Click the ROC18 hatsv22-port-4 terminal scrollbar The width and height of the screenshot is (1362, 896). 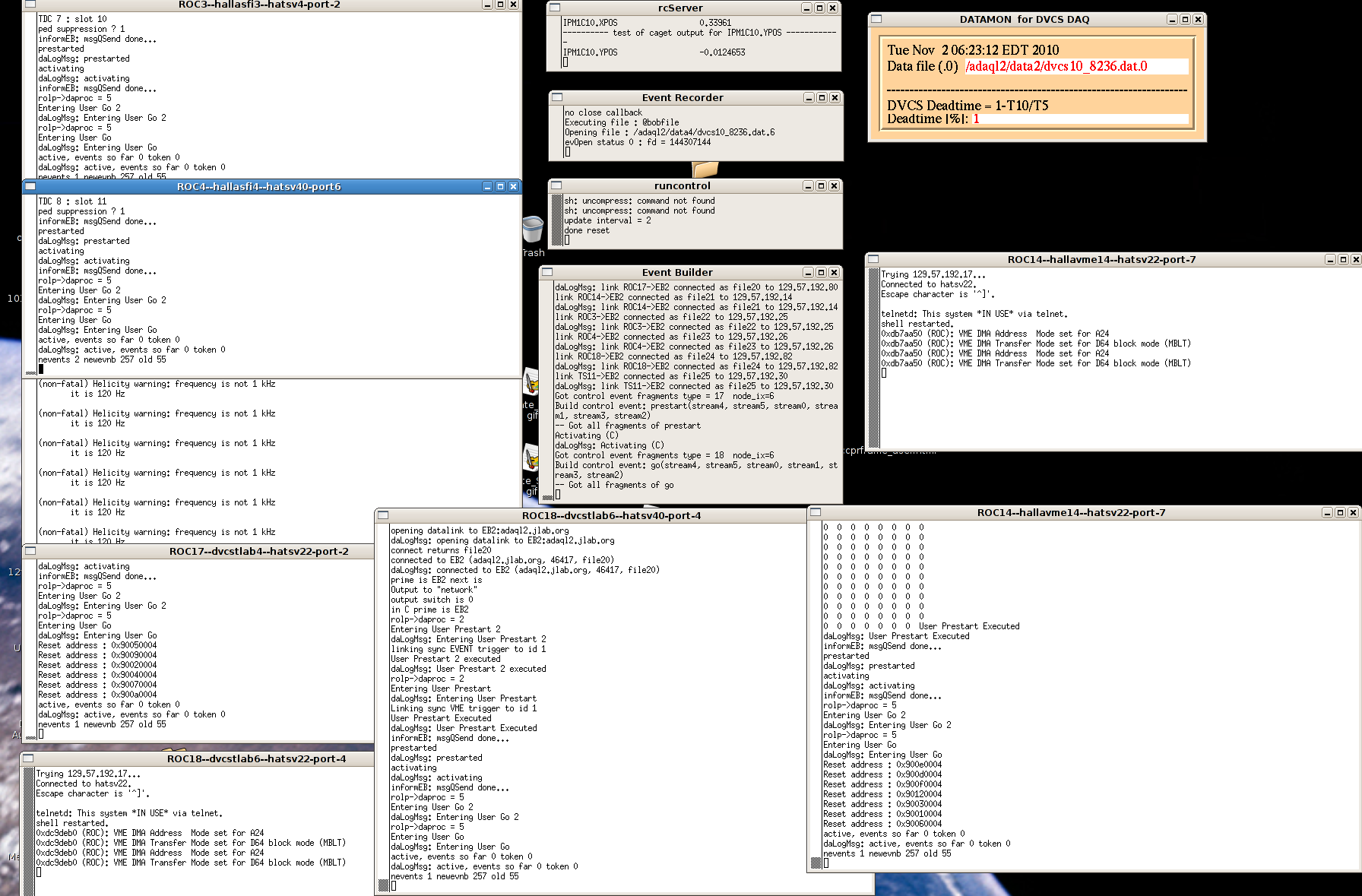tap(28, 831)
